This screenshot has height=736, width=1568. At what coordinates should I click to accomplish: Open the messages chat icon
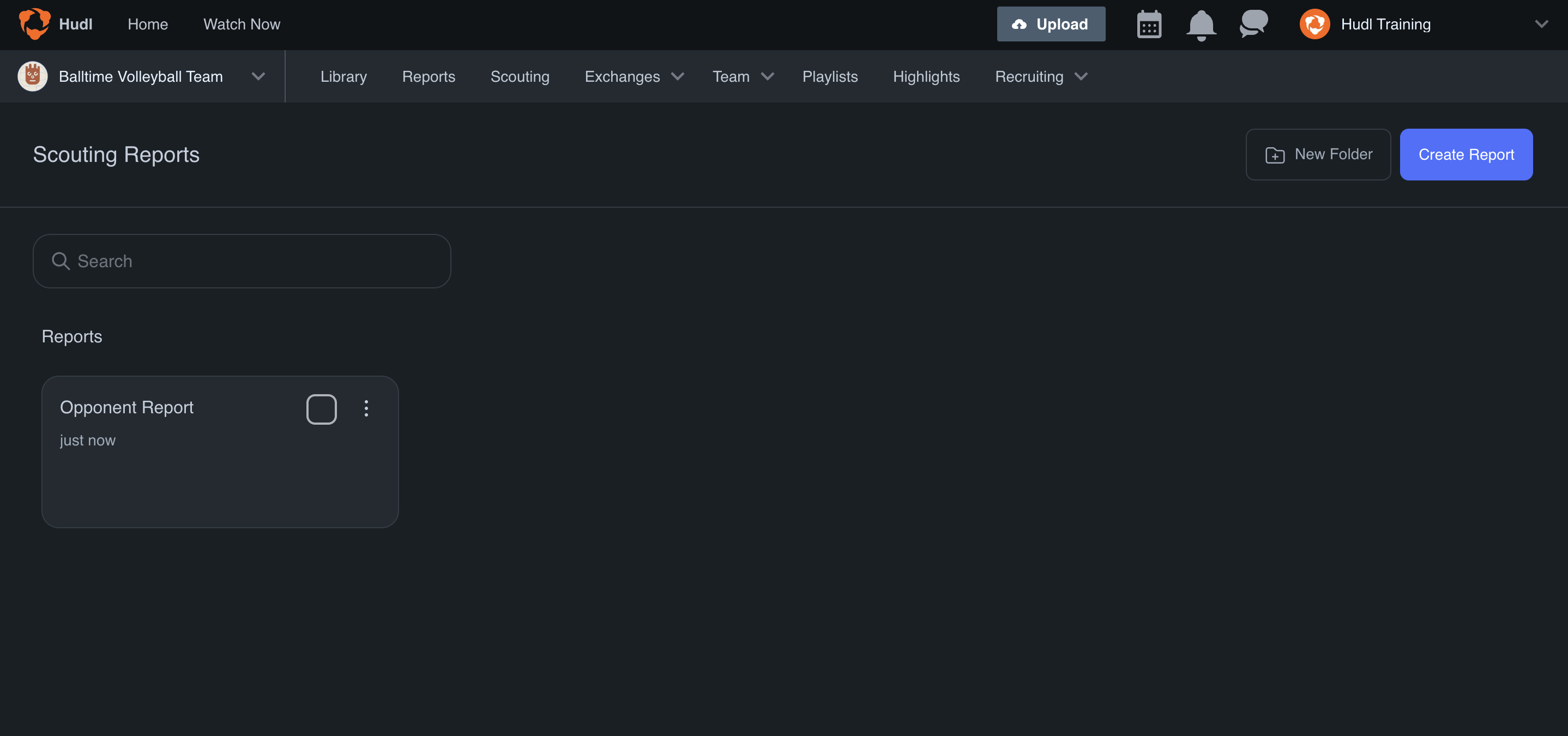pos(1253,24)
